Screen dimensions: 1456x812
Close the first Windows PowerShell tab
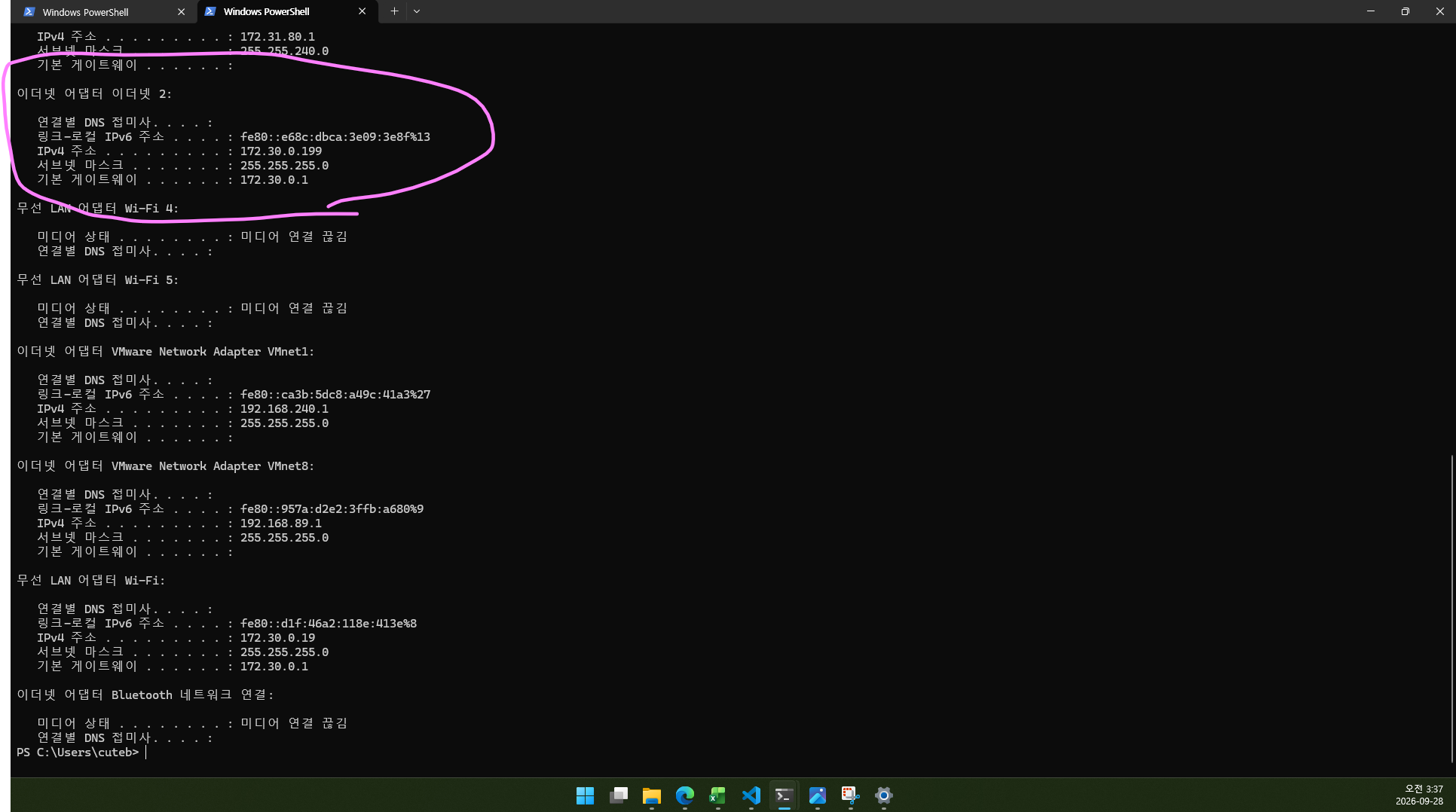[181, 12]
